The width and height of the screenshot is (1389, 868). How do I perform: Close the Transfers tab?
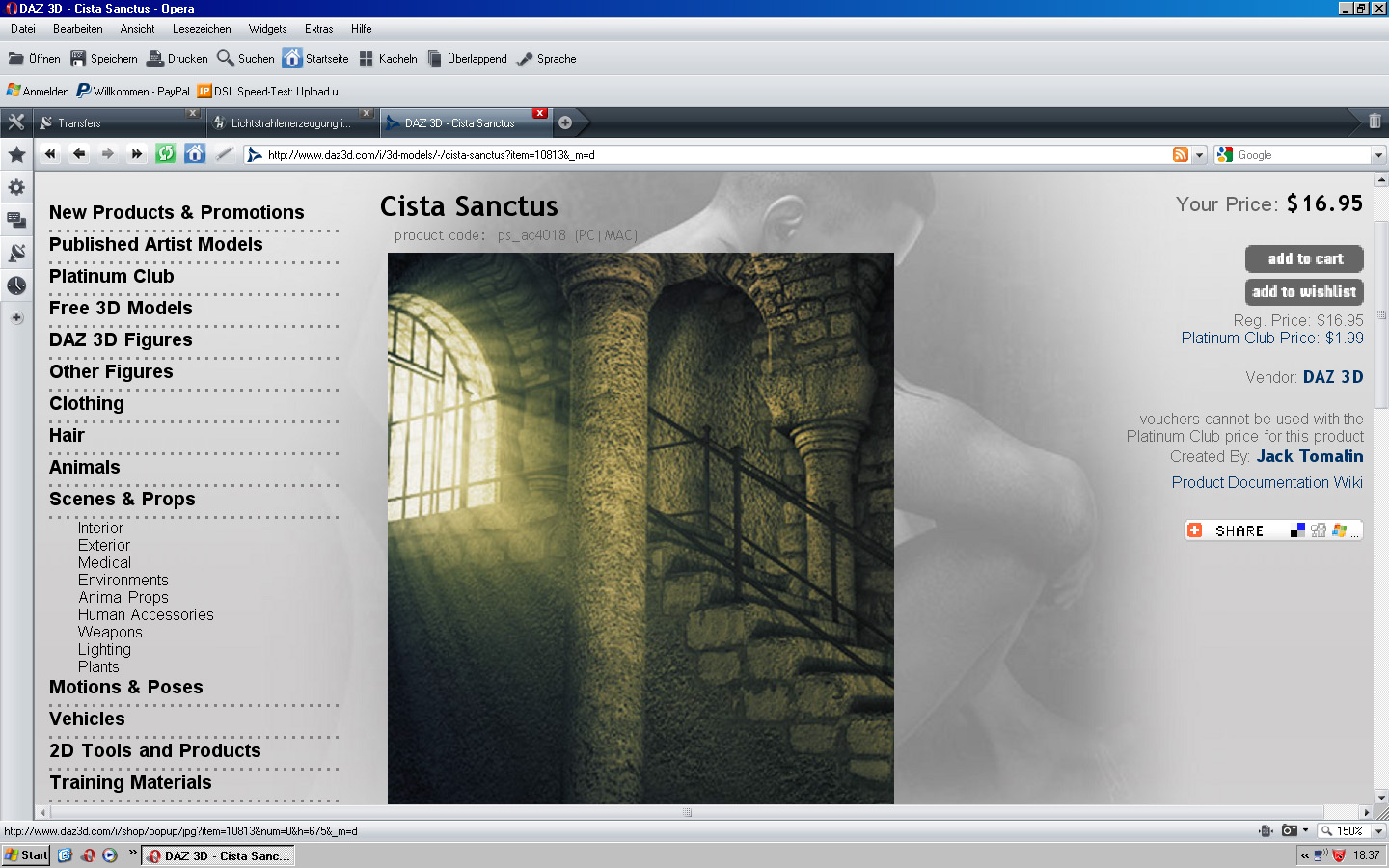click(x=193, y=113)
